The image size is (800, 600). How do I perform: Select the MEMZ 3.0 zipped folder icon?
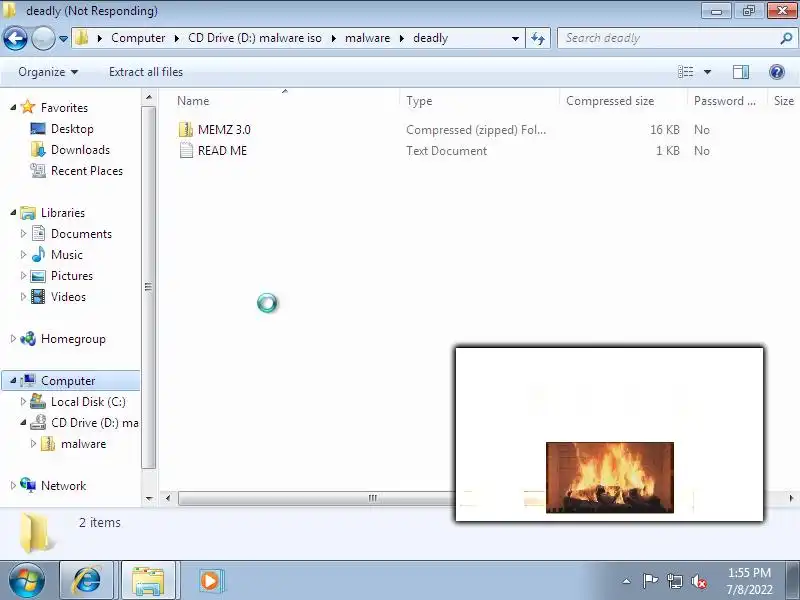point(186,130)
